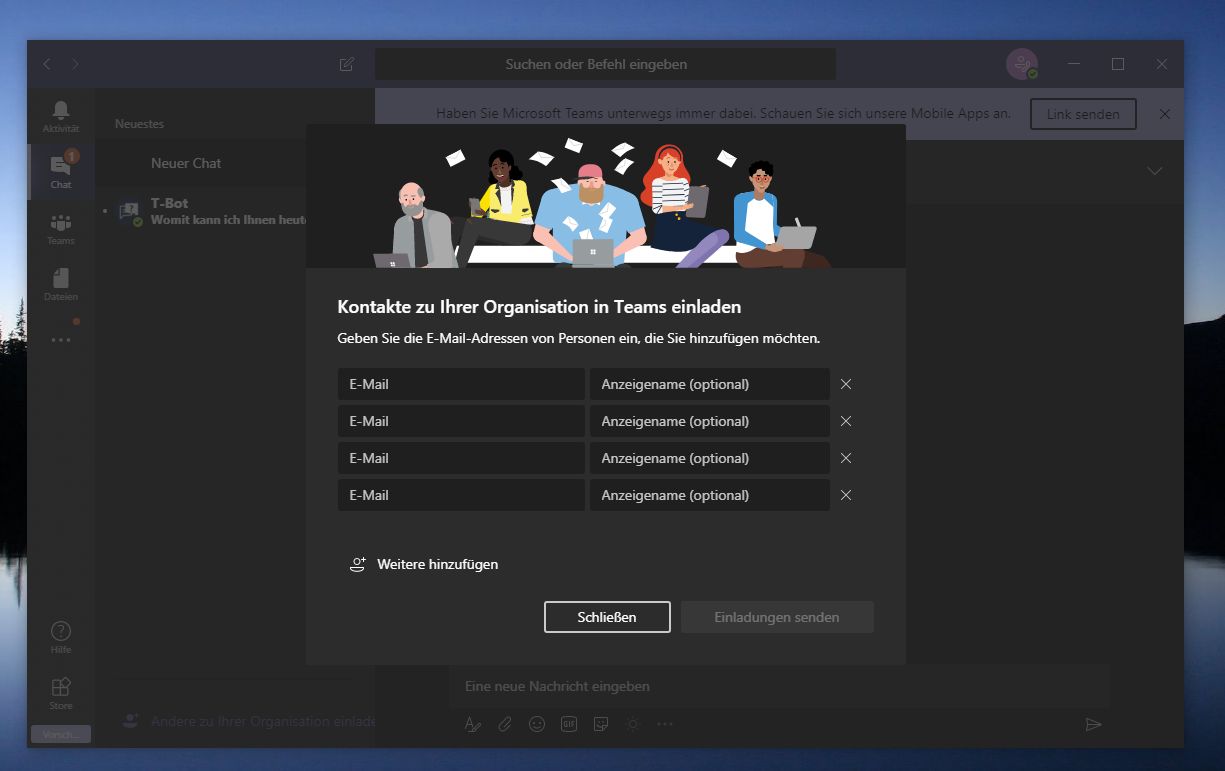
Task: Remove the first E-Mail row
Action: click(x=846, y=384)
